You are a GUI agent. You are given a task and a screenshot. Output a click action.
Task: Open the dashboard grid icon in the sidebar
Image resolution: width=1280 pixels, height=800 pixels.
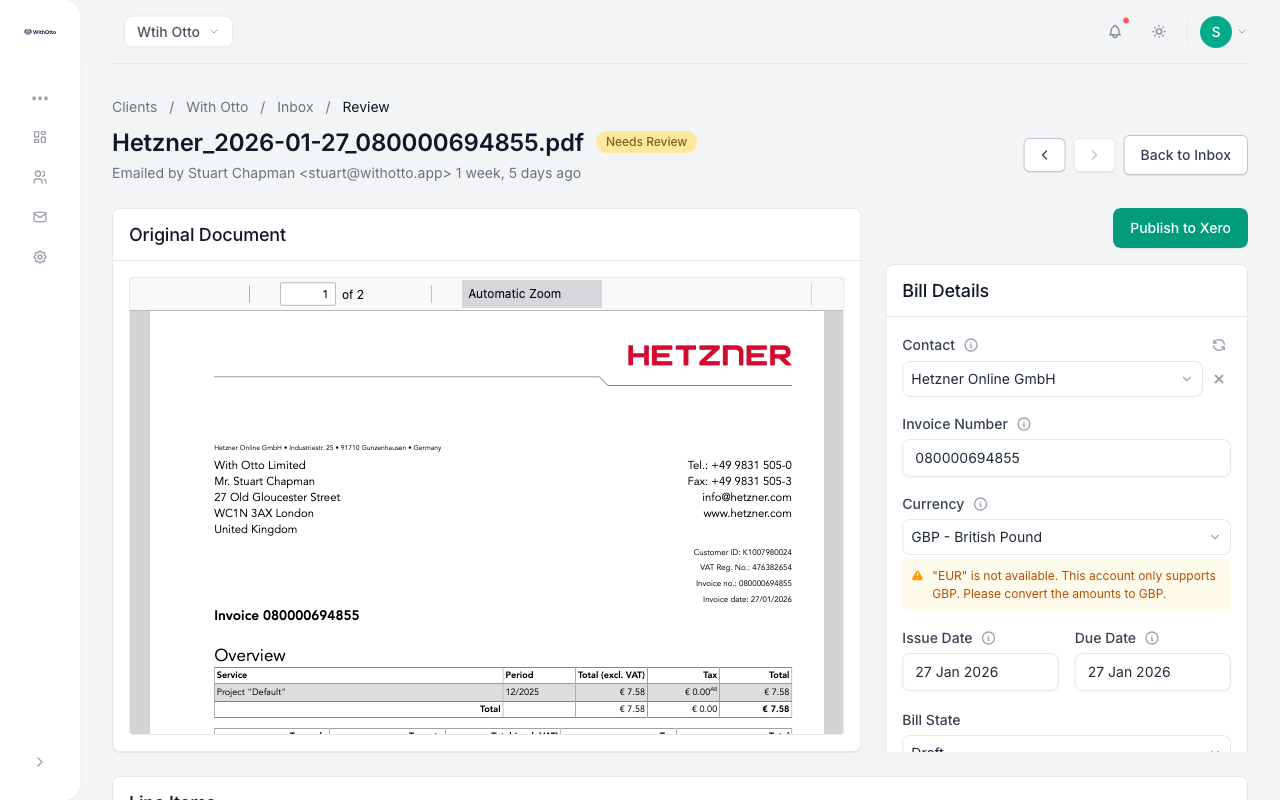[40, 137]
